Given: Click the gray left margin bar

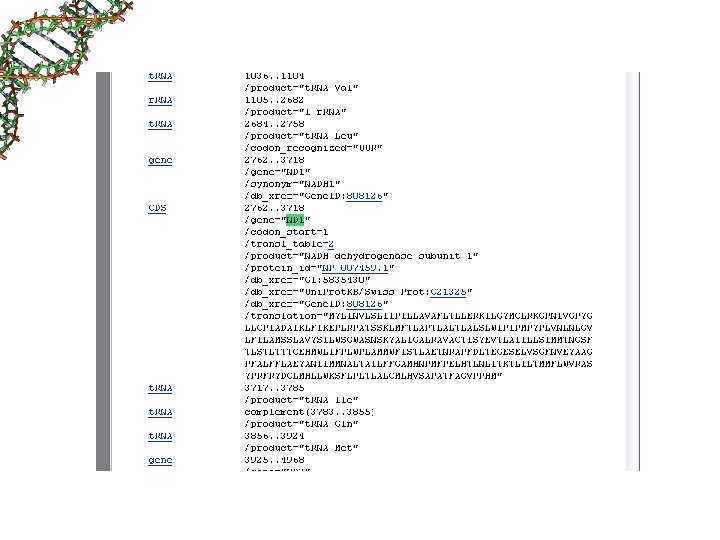Looking at the screenshot, I should (x=103, y=271).
